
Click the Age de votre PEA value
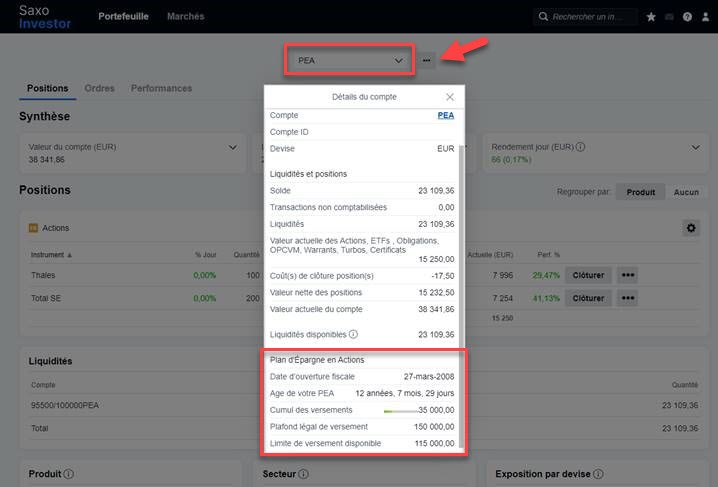pos(405,393)
